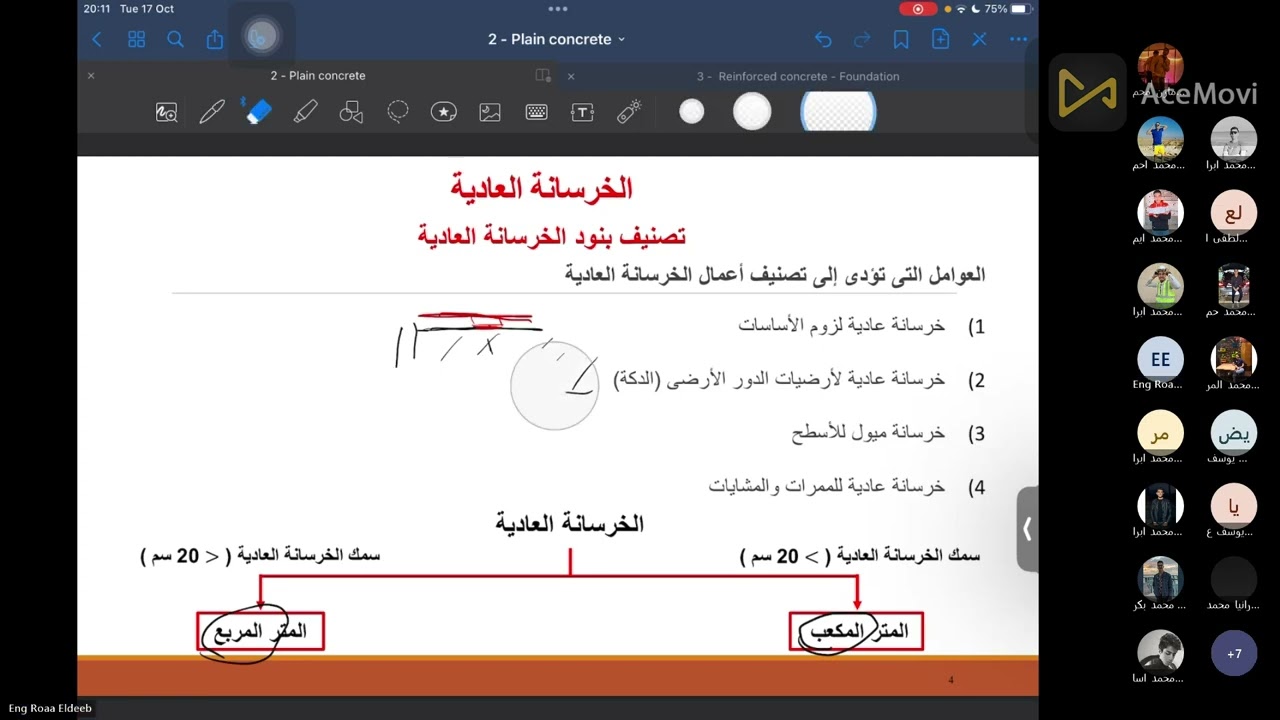This screenshot has height=720, width=1280.
Task: Select the Shapes tool
Action: tap(351, 113)
